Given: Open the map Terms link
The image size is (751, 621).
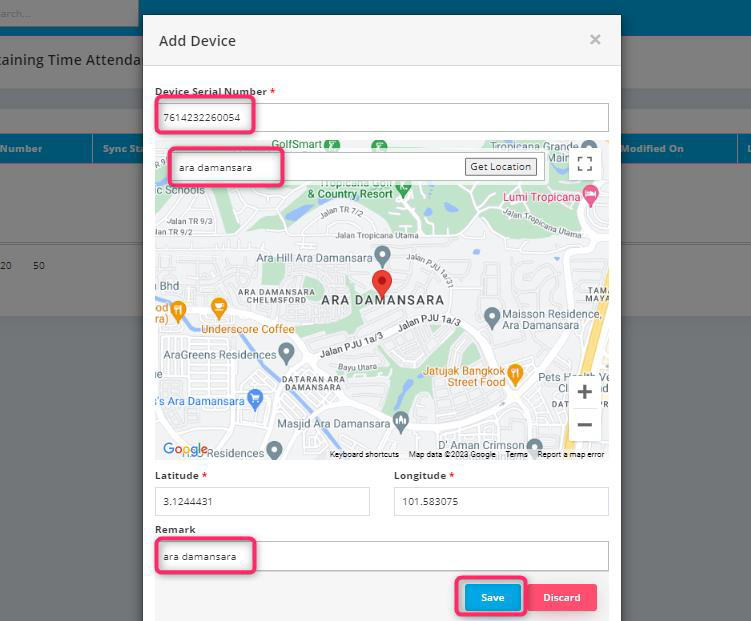Looking at the screenshot, I should [x=516, y=454].
